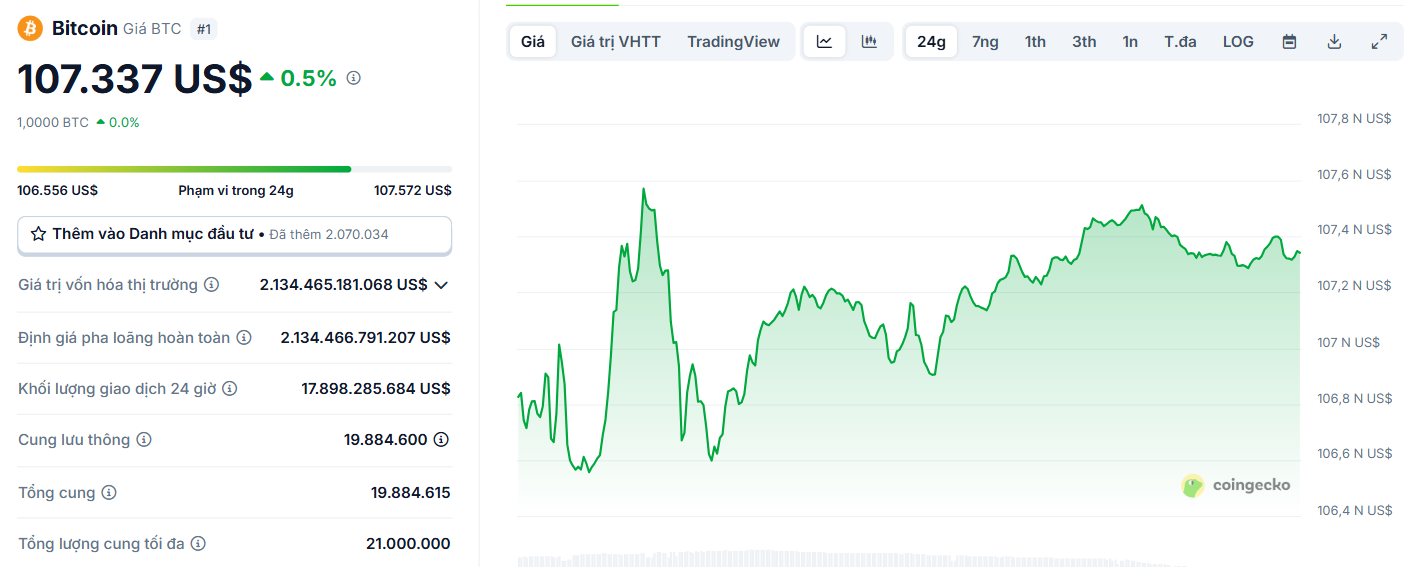Screen dimensions: 1419x567
Task: Select 1th time range
Action: (x=1035, y=42)
